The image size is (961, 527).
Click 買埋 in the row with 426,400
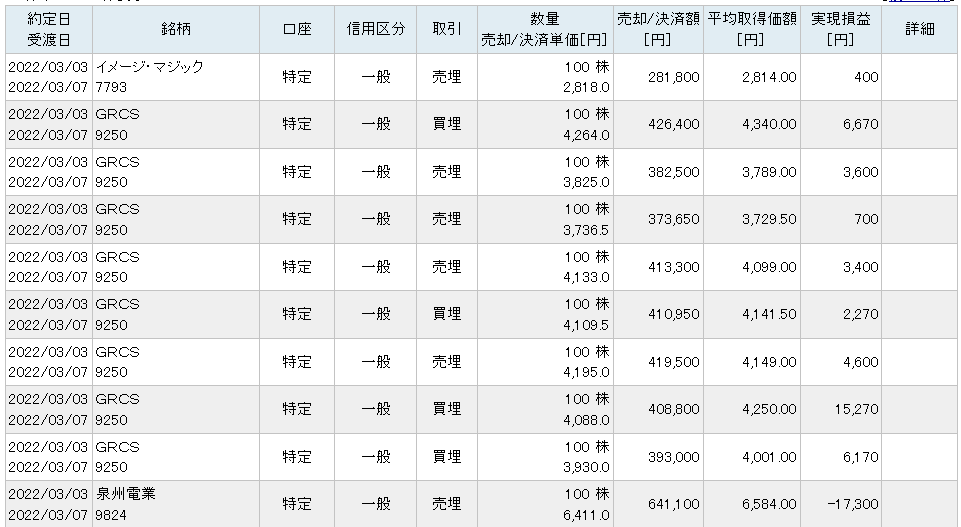447,124
